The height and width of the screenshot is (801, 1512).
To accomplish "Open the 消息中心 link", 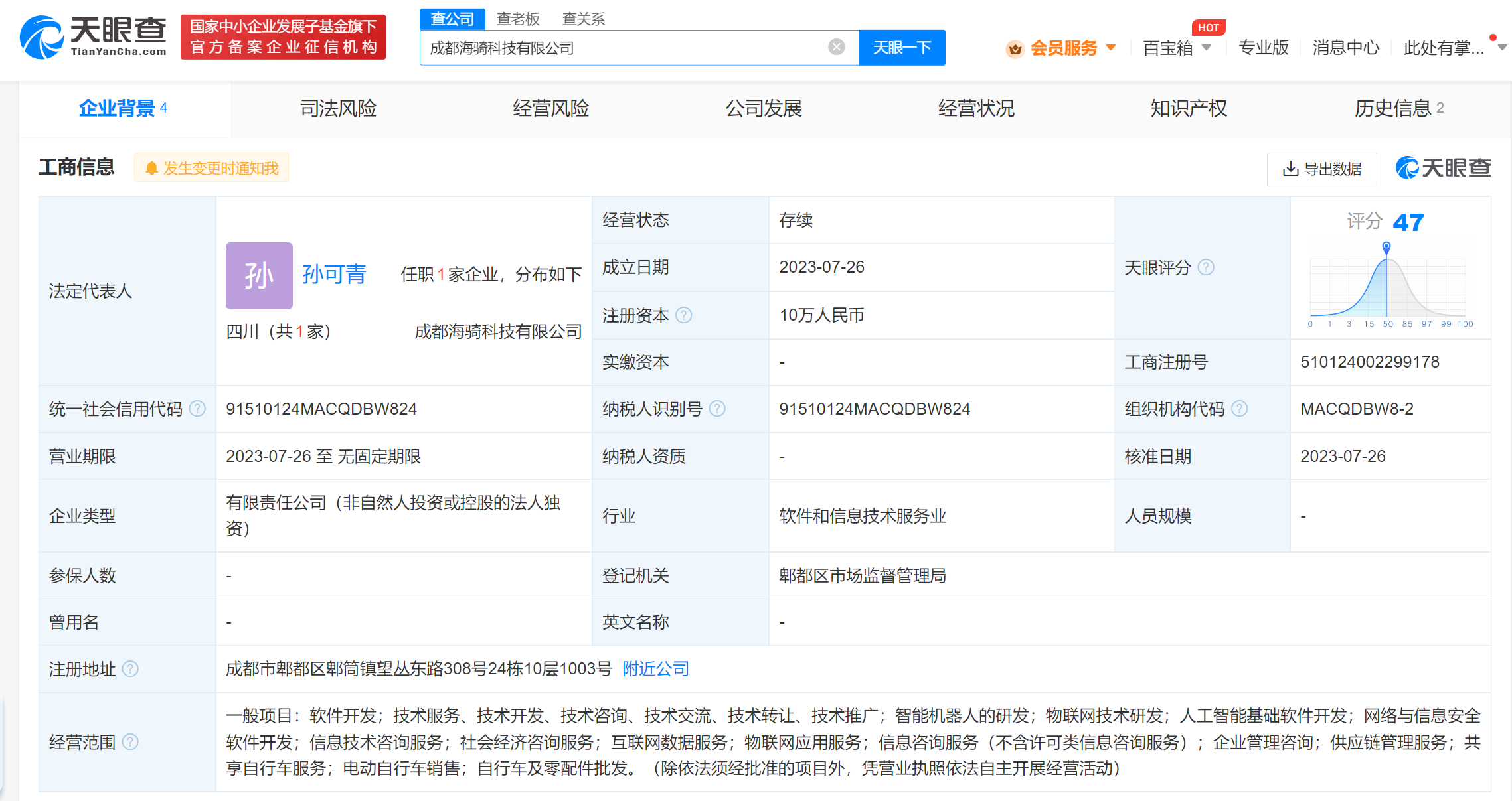I will coord(1346,48).
